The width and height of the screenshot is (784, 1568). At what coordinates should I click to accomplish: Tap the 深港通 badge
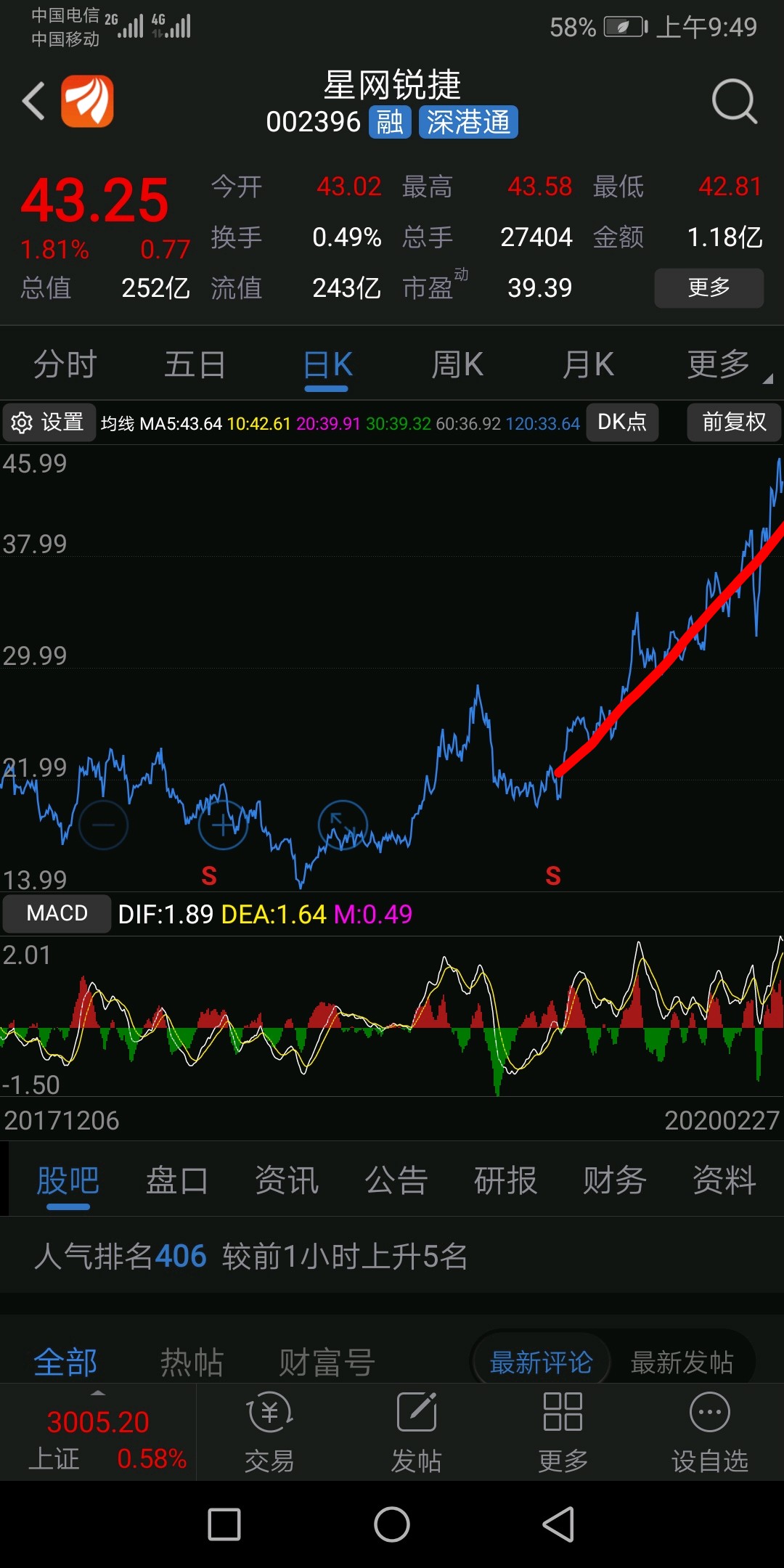pos(468,122)
